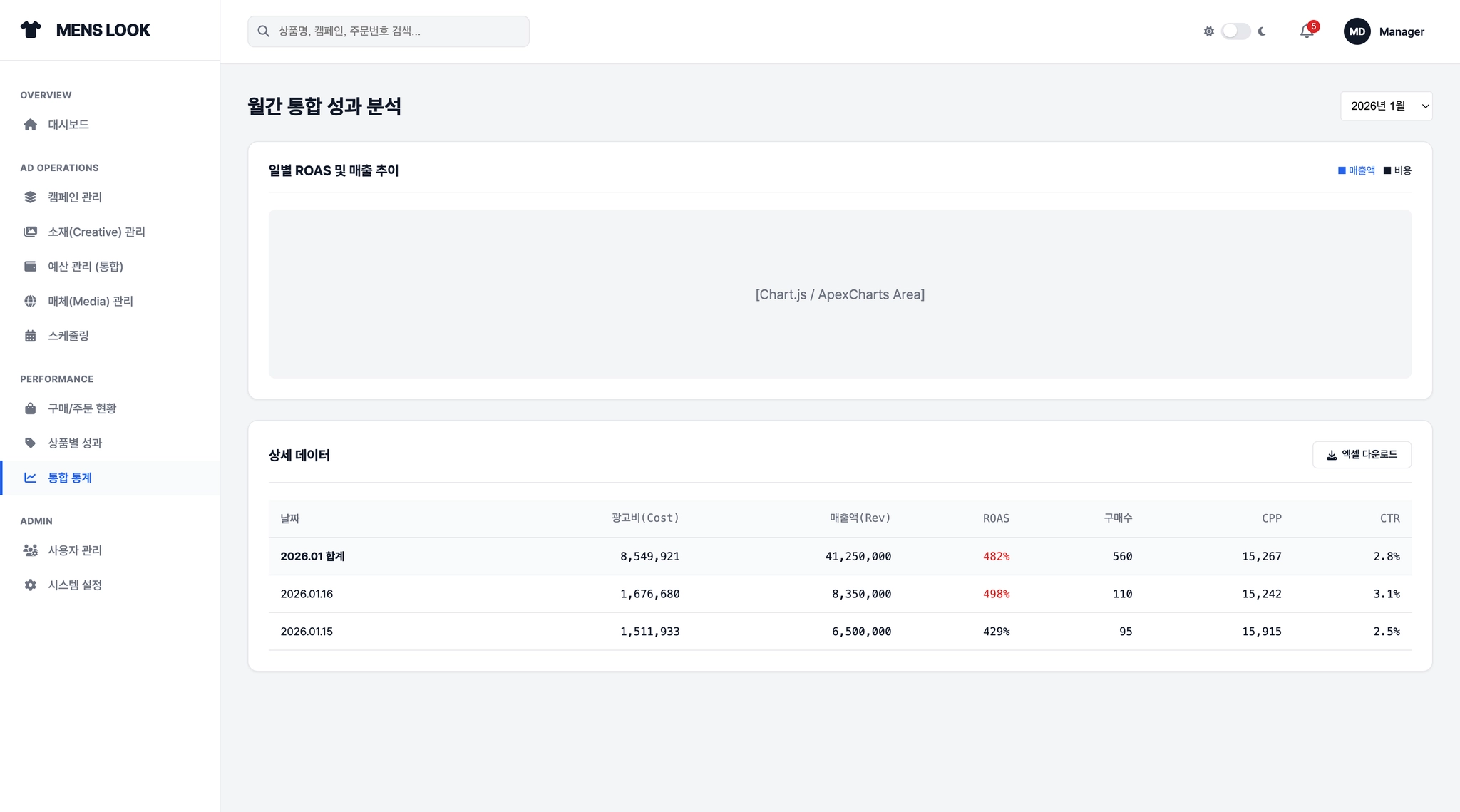The image size is (1460, 812).
Task: Click the Media management globe icon
Action: pyautogui.click(x=30, y=301)
